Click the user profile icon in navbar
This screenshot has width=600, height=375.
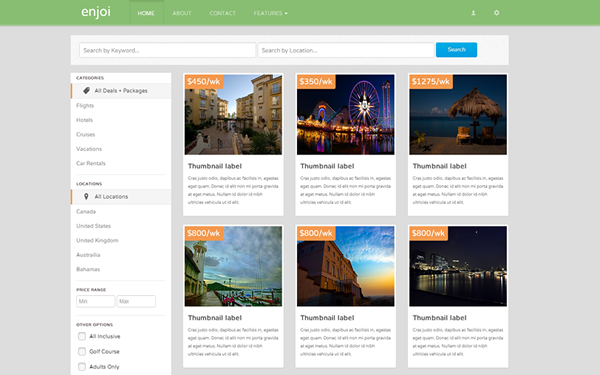473,13
